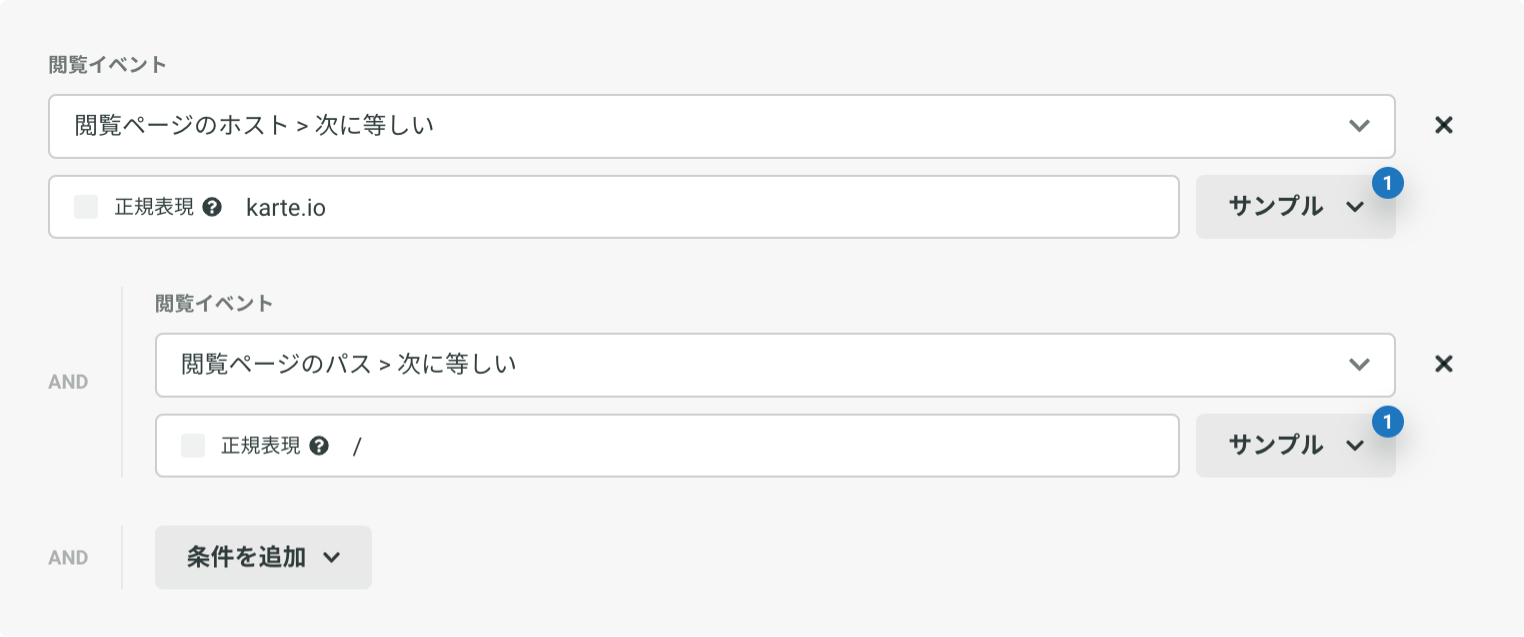Click 正規表現 label in host value row
The width and height of the screenshot is (1524, 637).
coord(154,207)
